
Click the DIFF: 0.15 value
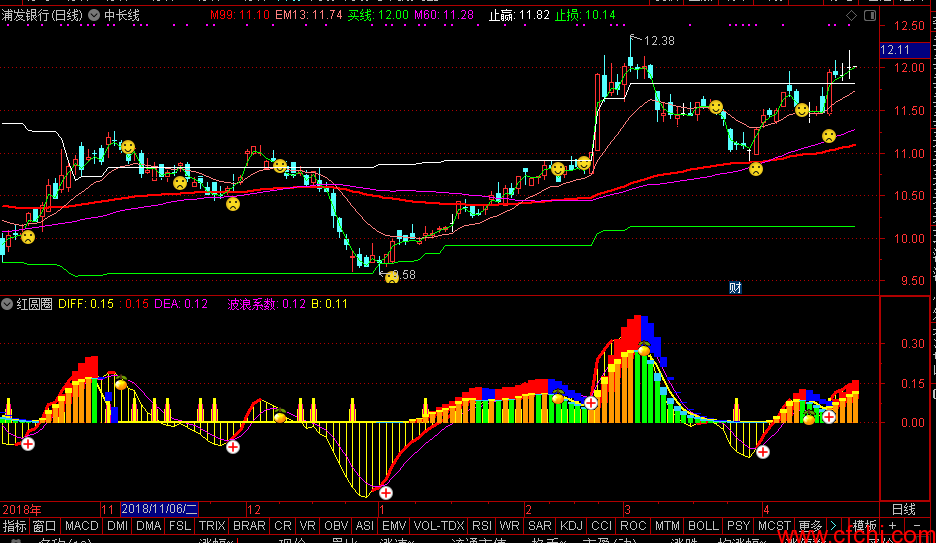(86, 304)
